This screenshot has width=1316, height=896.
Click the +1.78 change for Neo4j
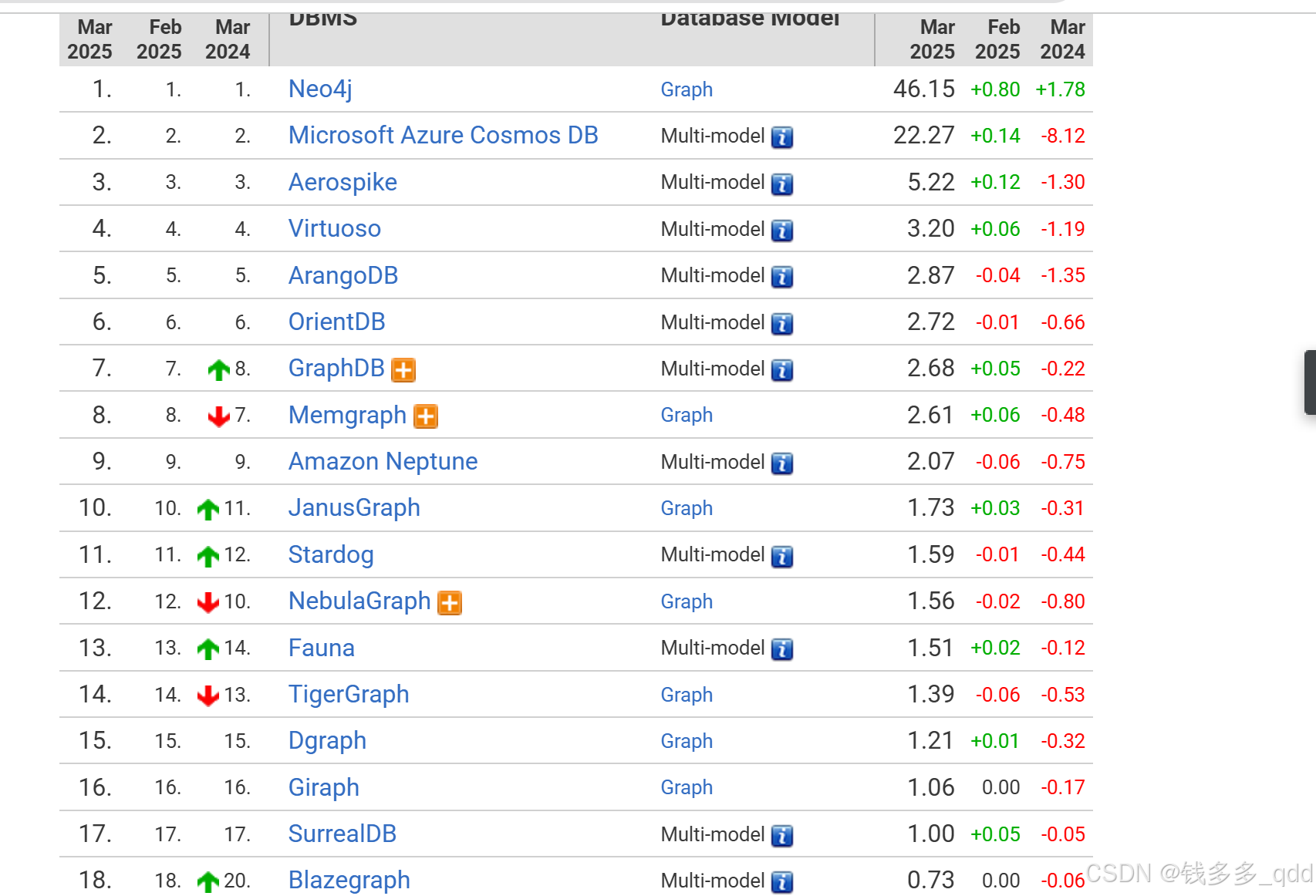coord(1060,90)
